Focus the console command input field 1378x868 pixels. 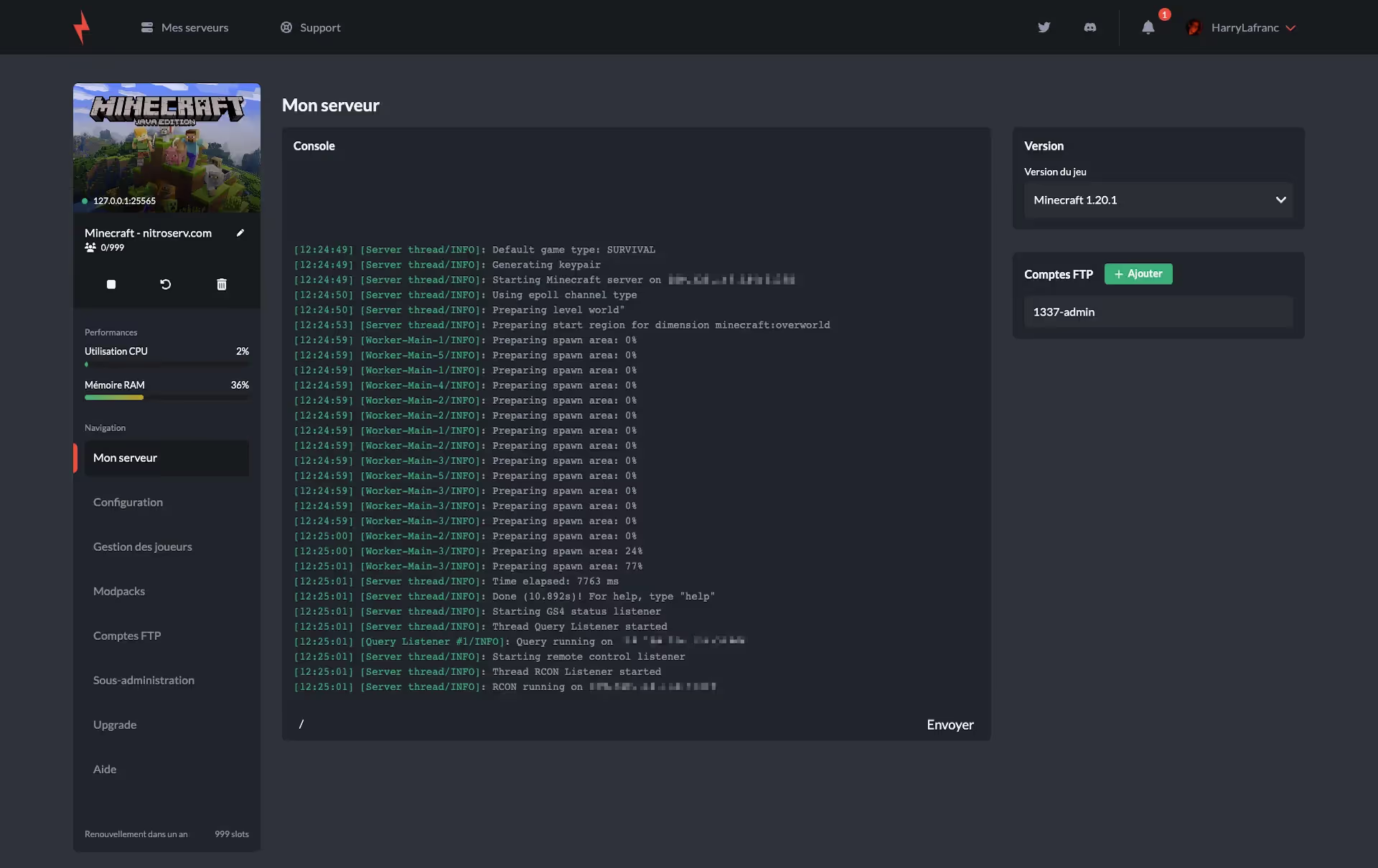point(603,725)
